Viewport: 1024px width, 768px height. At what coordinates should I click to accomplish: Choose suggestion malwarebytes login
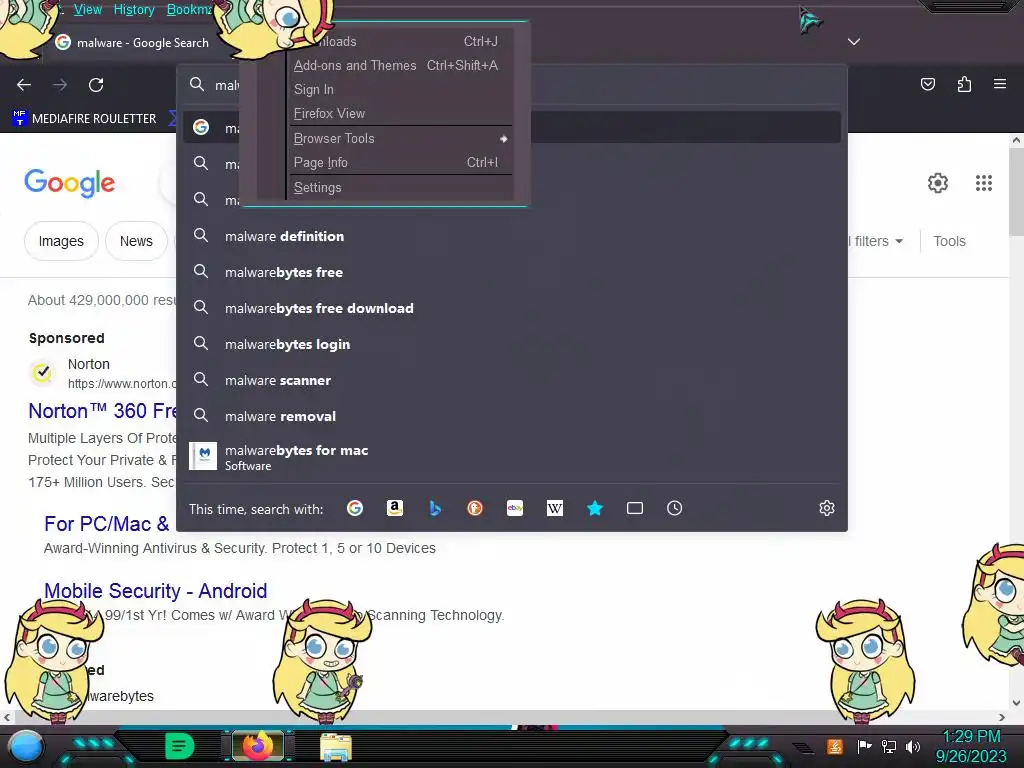(512, 344)
